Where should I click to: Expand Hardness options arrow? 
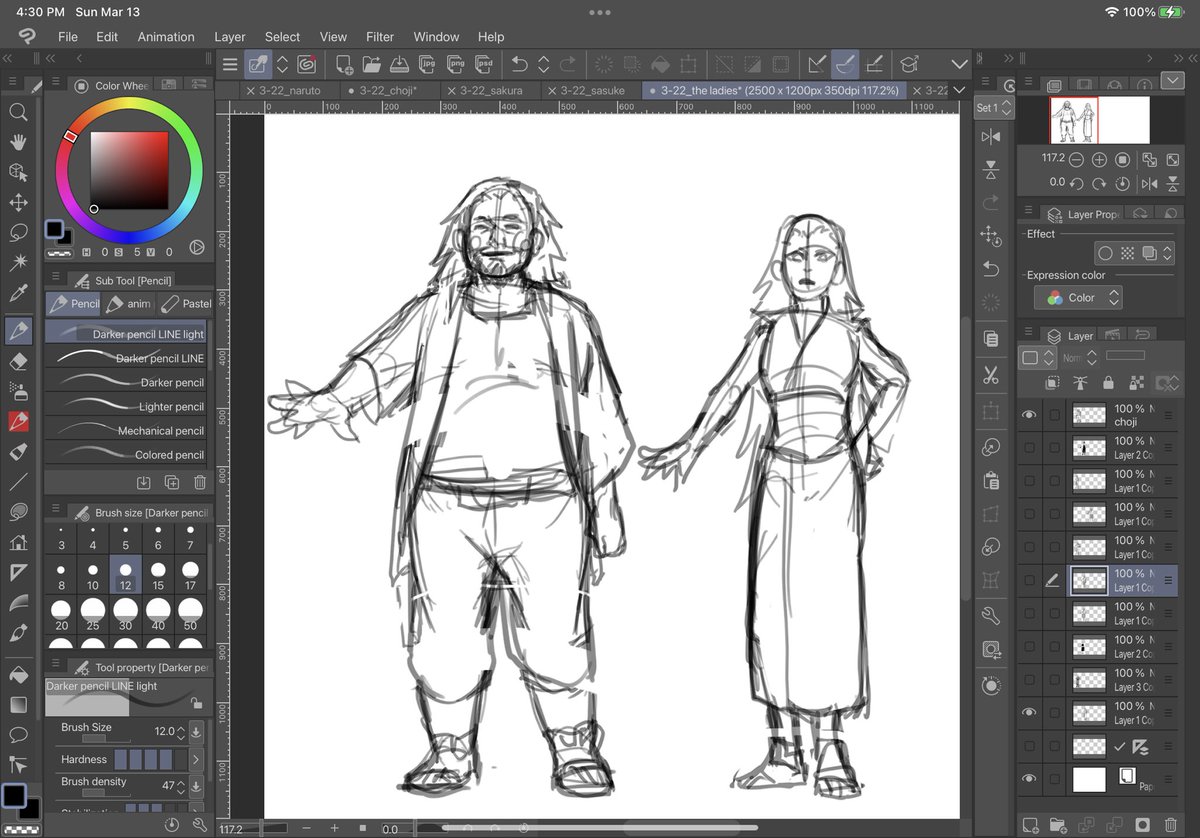196,760
